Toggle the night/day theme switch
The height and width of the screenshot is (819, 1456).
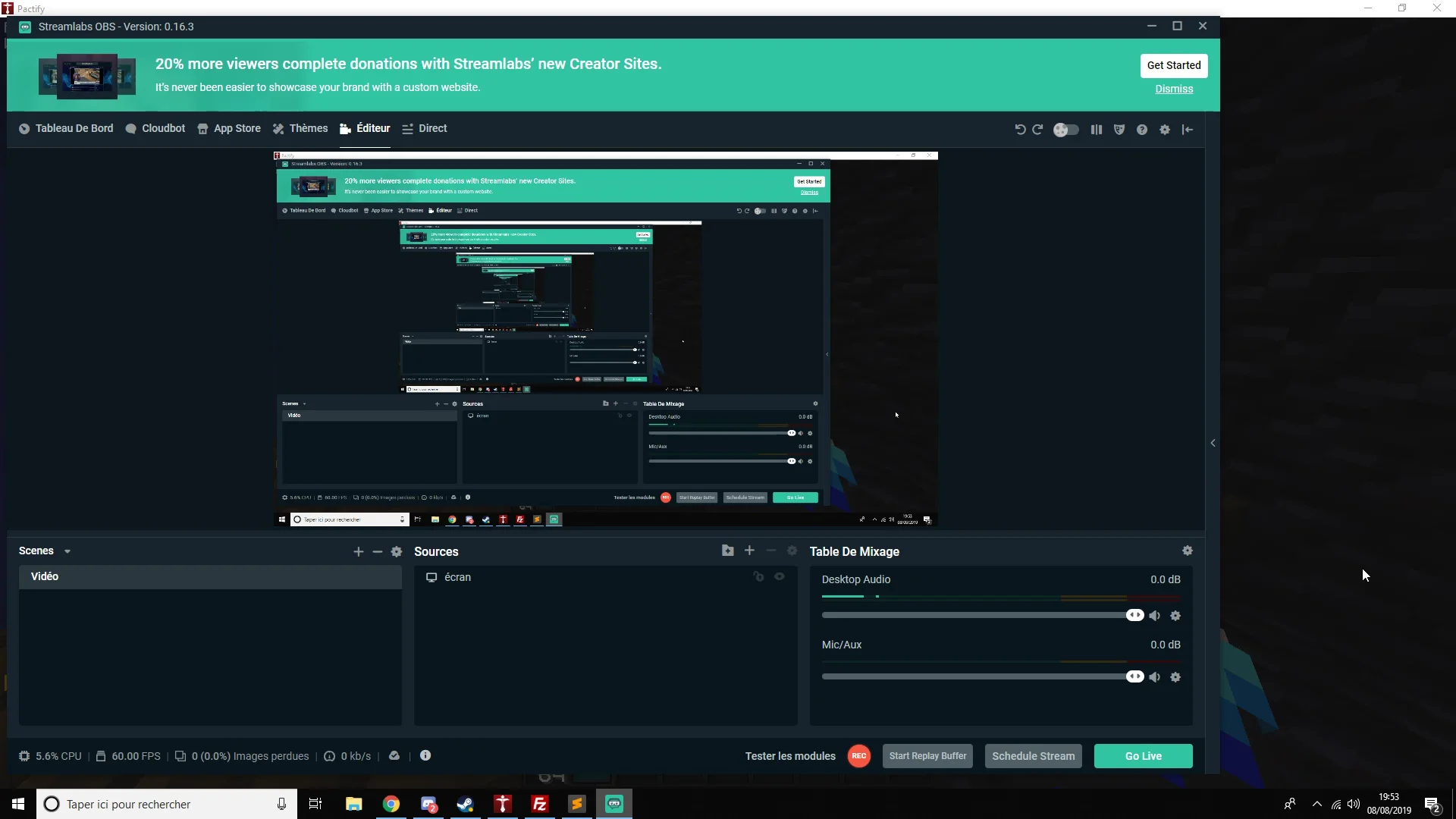1066,130
